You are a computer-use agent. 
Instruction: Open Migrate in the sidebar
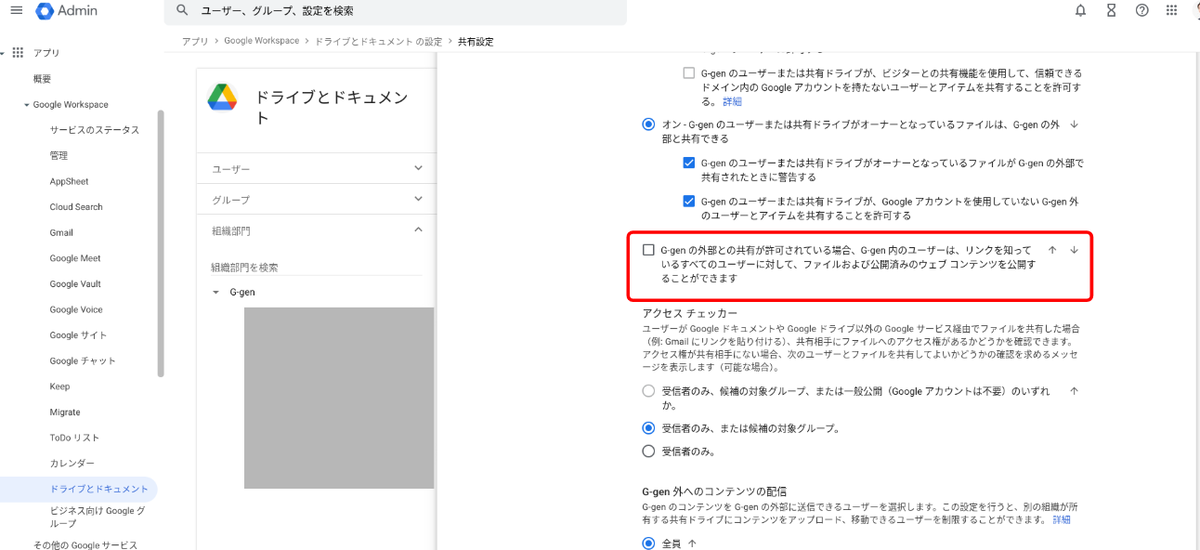[65, 412]
